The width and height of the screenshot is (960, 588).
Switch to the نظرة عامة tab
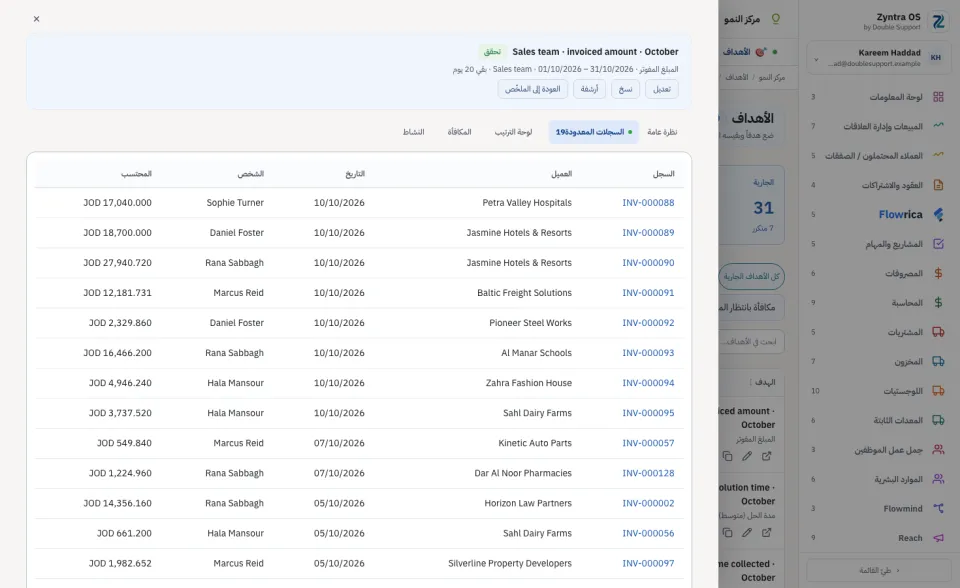point(662,132)
